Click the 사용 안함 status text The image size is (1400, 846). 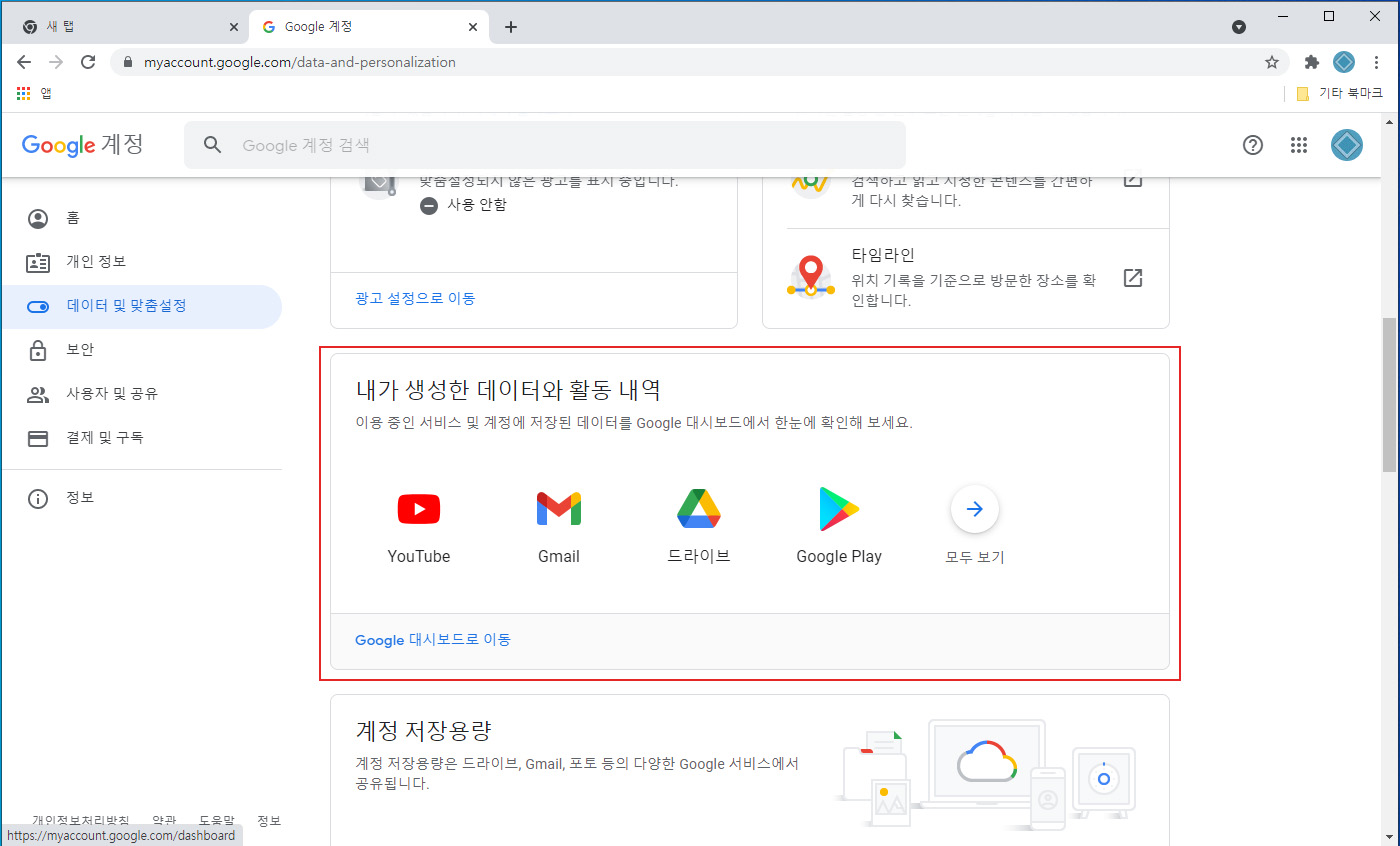pyautogui.click(x=477, y=205)
